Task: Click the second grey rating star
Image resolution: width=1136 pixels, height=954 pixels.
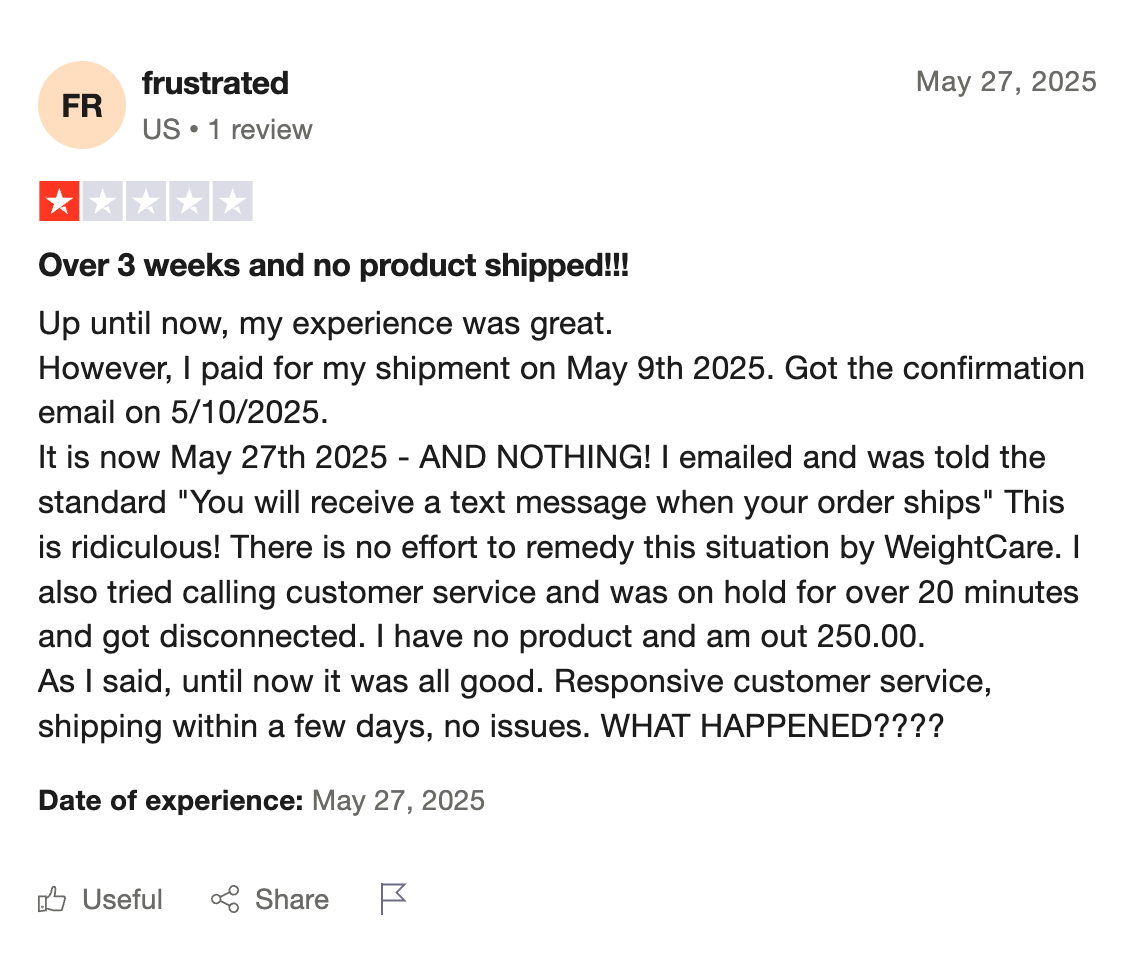Action: [103, 201]
